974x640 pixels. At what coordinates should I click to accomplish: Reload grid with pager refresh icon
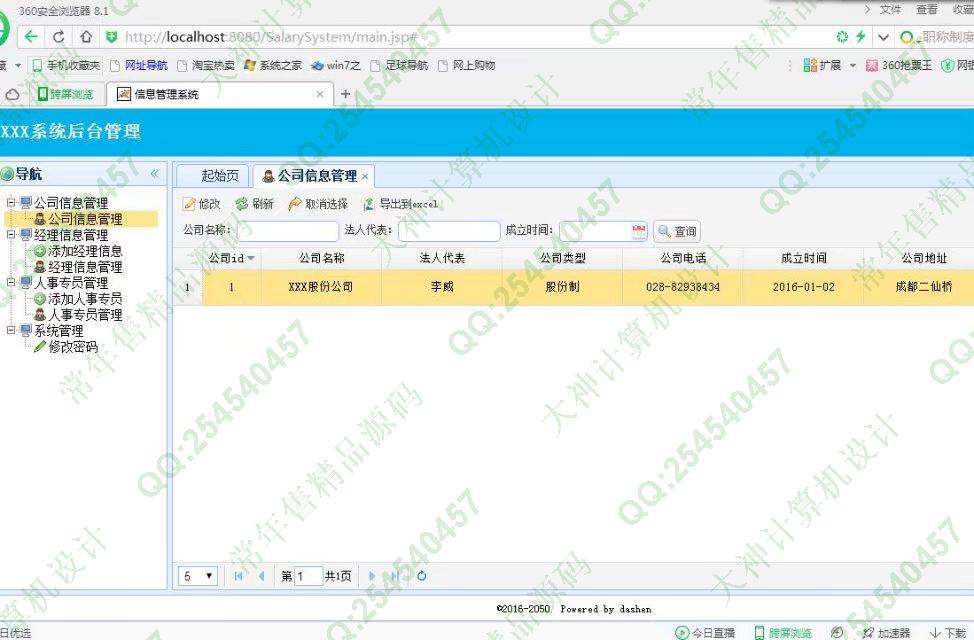(422, 576)
